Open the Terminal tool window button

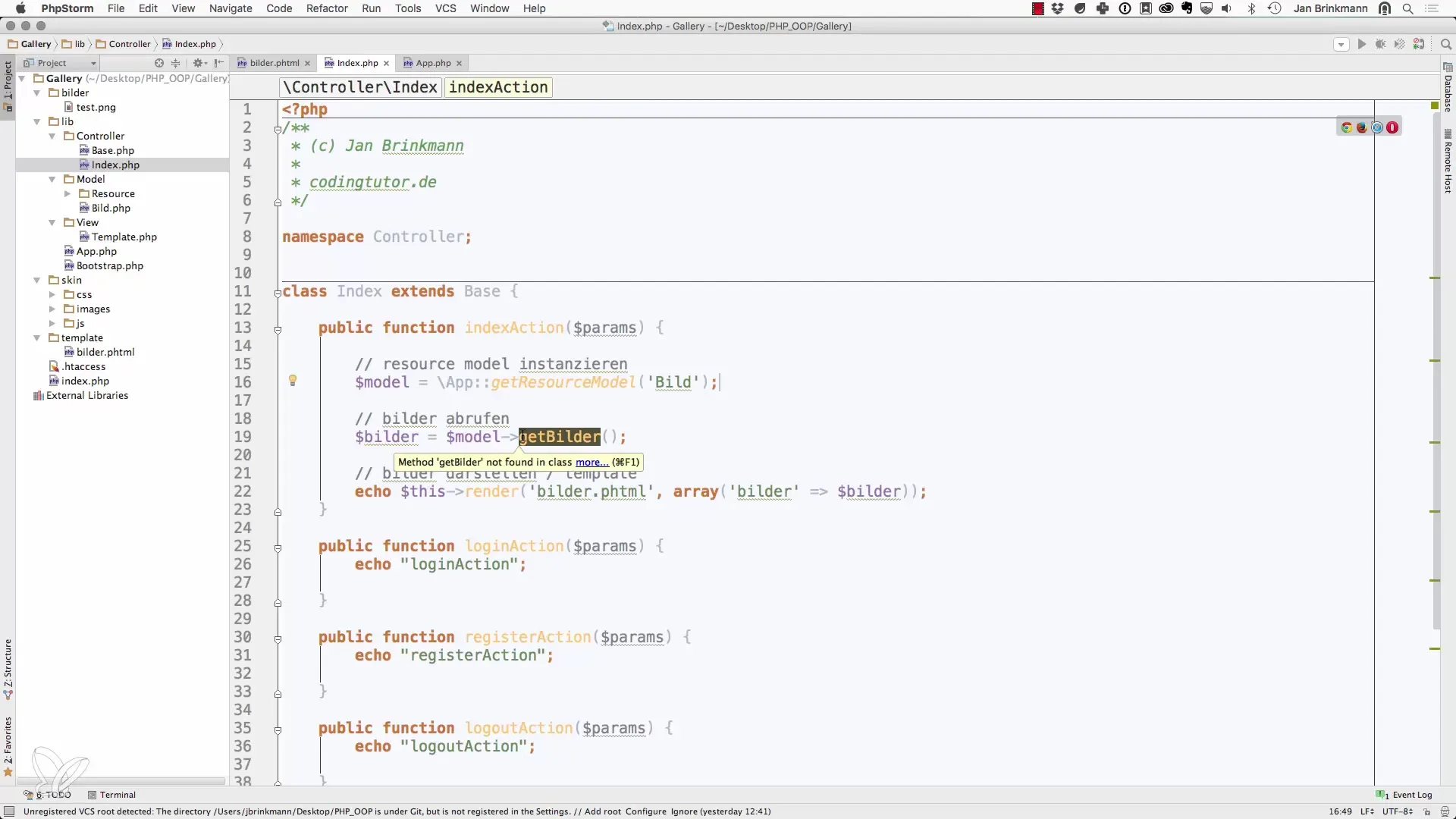pyautogui.click(x=111, y=795)
